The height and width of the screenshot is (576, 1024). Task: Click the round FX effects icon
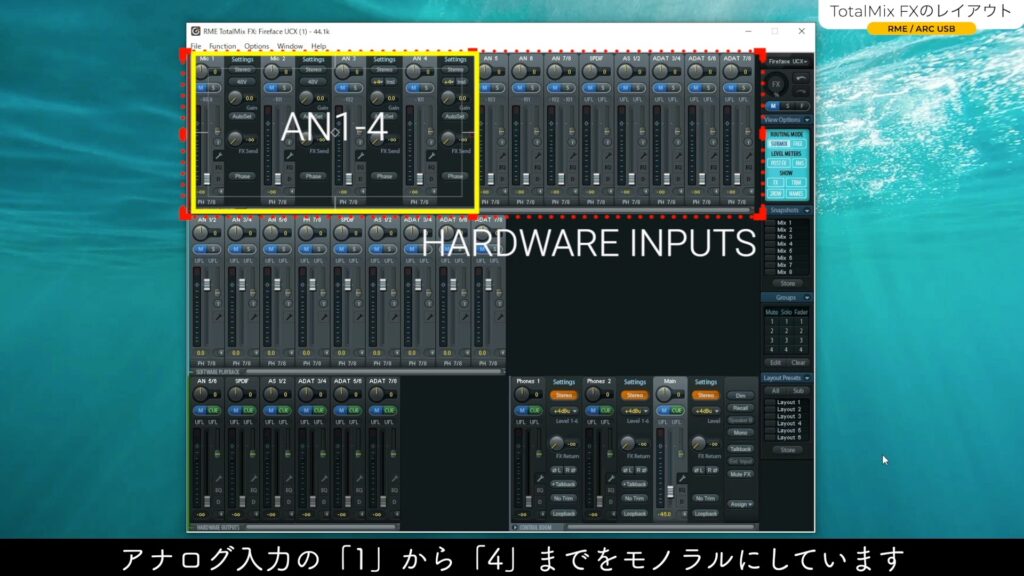pos(776,84)
